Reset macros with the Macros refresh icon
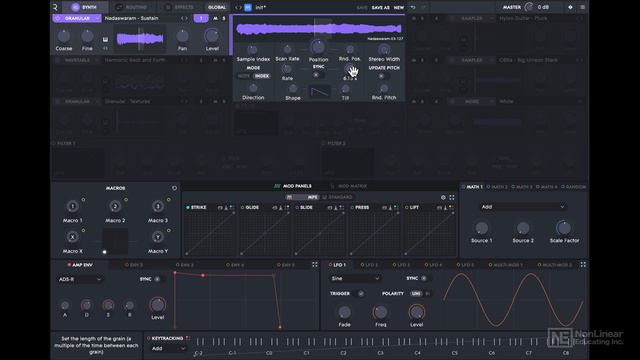This screenshot has width=640, height=360. click(x=174, y=188)
